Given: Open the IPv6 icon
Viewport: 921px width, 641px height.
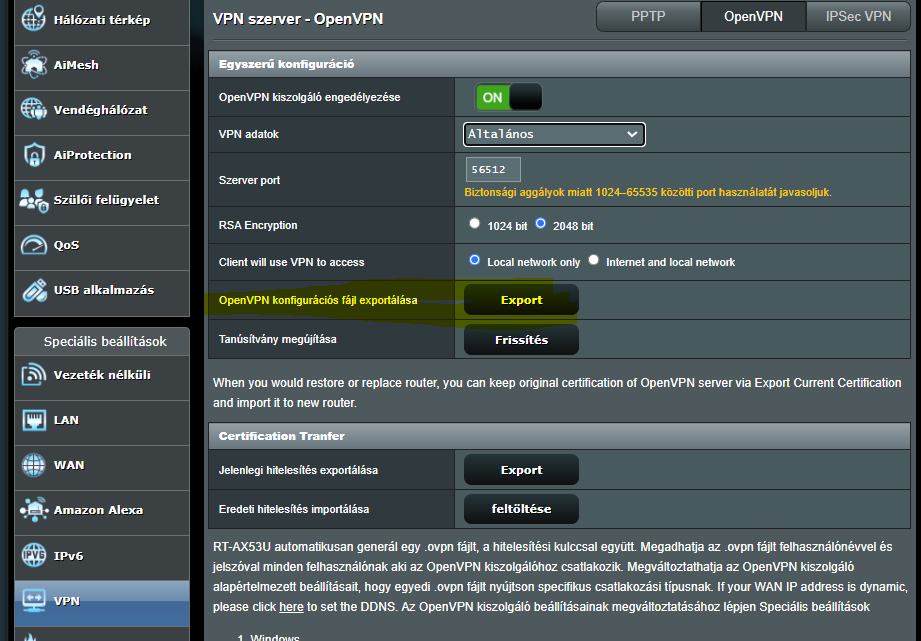Looking at the screenshot, I should 33,555.
